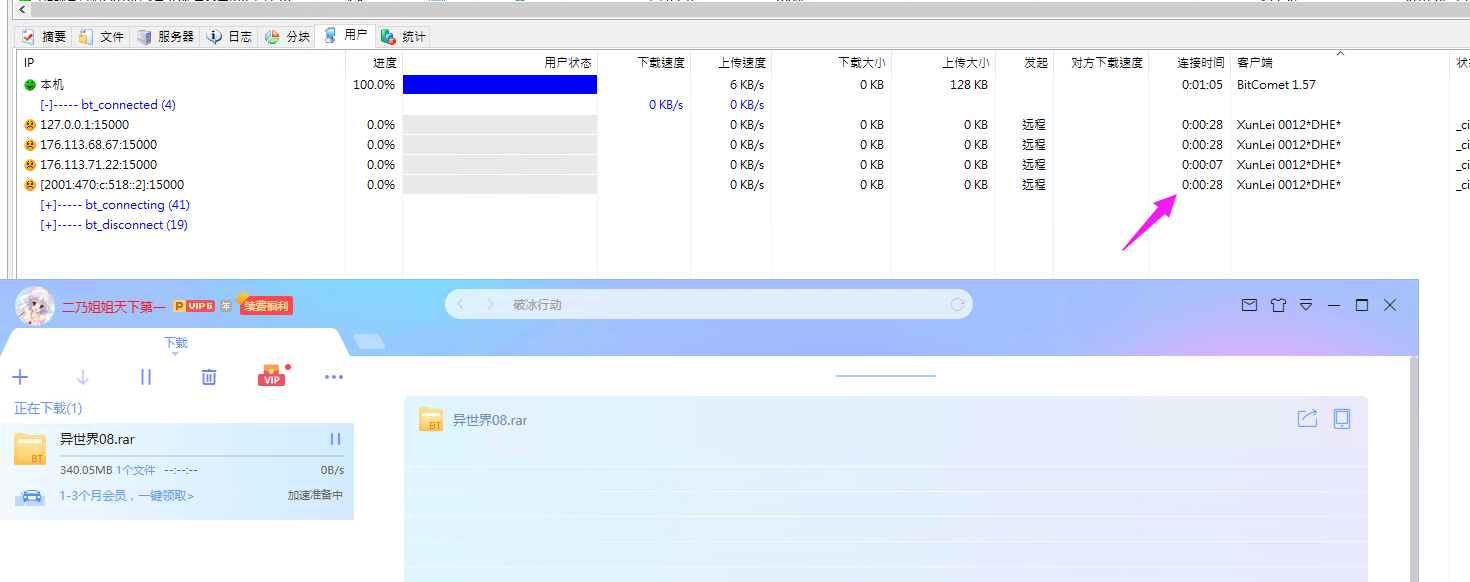The height and width of the screenshot is (582, 1470).
Task: Click the trash delete icon in toolbar
Action: 209,377
